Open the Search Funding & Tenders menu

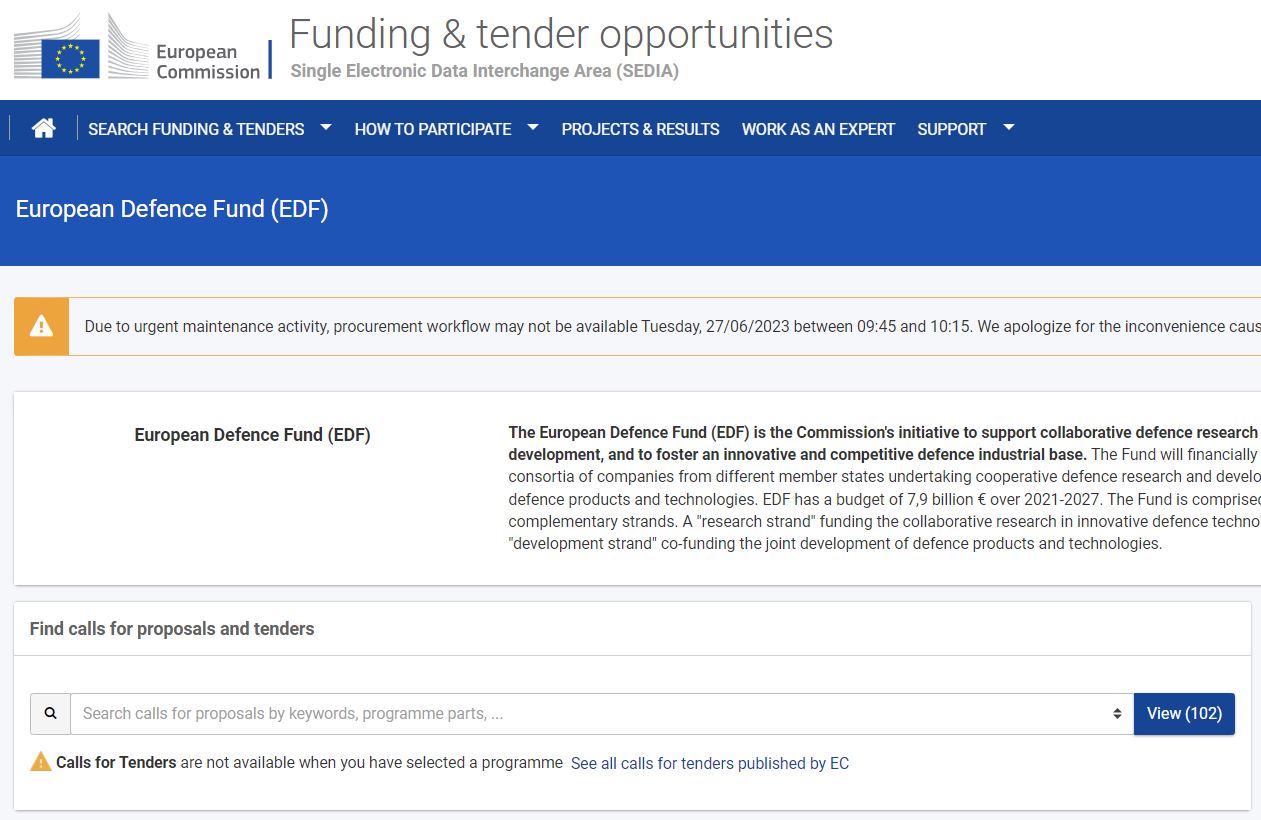pyautogui.click(x=196, y=129)
